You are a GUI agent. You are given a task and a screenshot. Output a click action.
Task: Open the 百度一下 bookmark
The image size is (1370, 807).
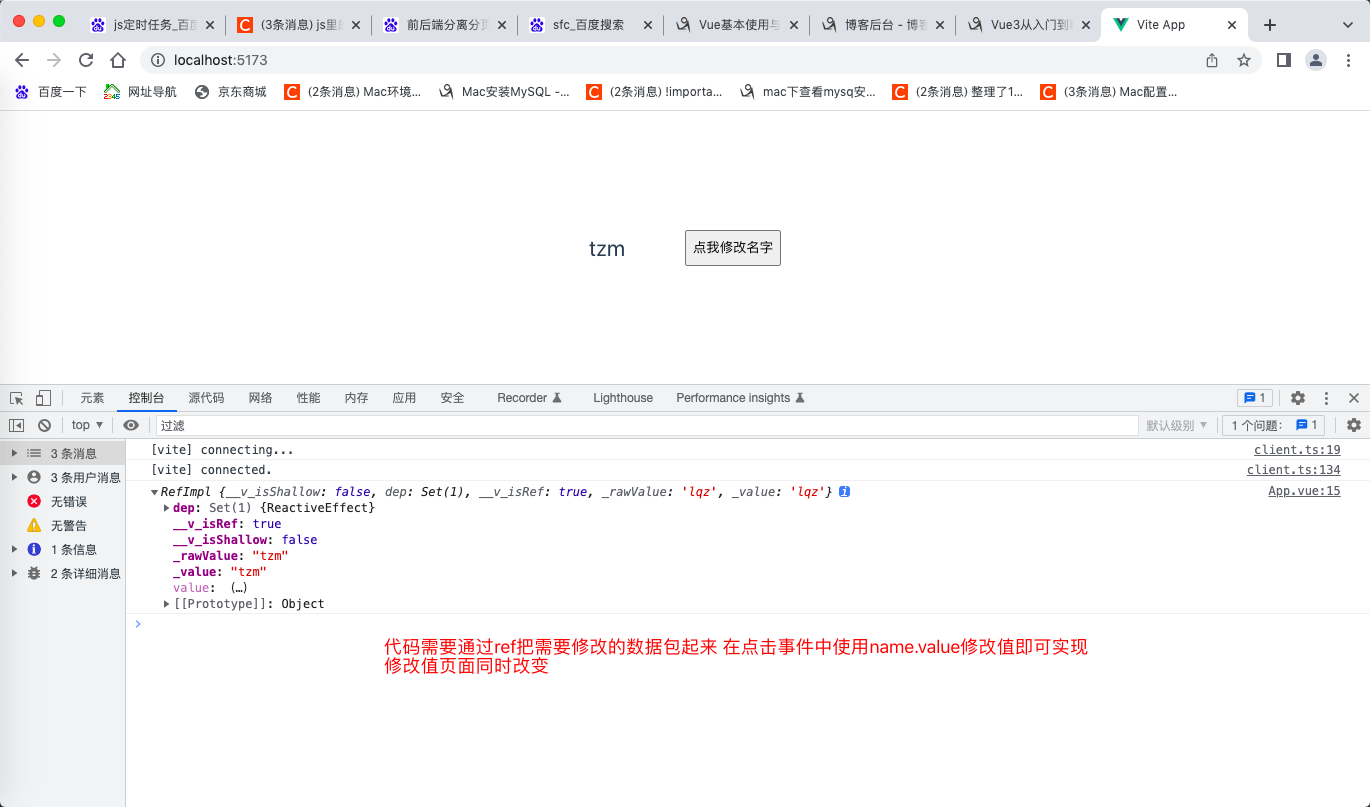coord(51,92)
